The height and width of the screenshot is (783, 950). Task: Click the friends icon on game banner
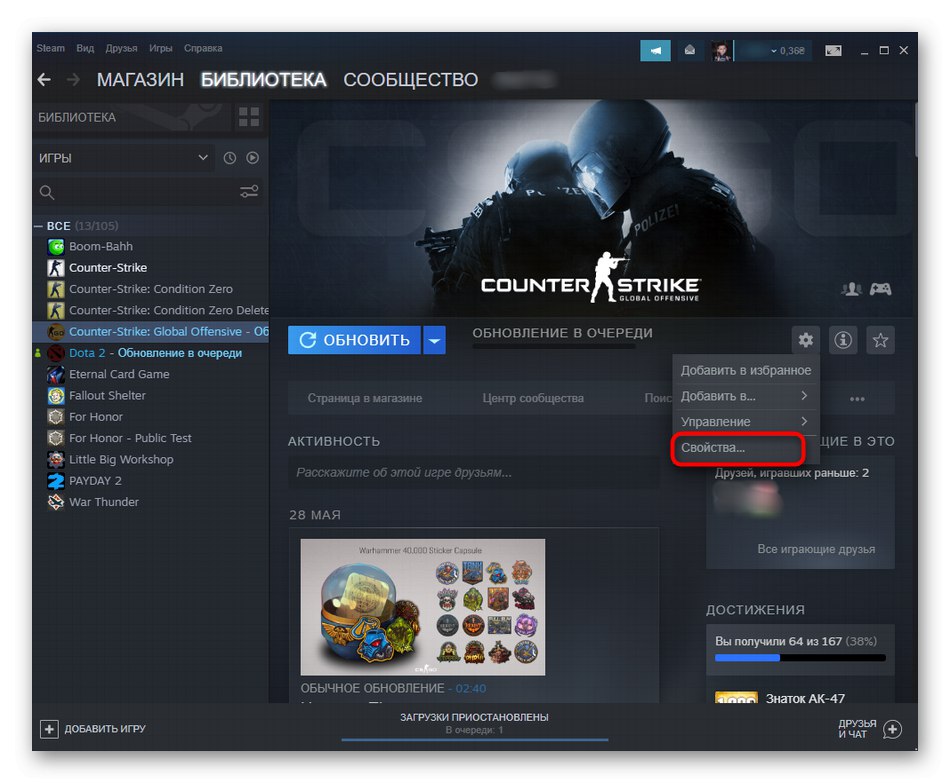[x=852, y=289]
